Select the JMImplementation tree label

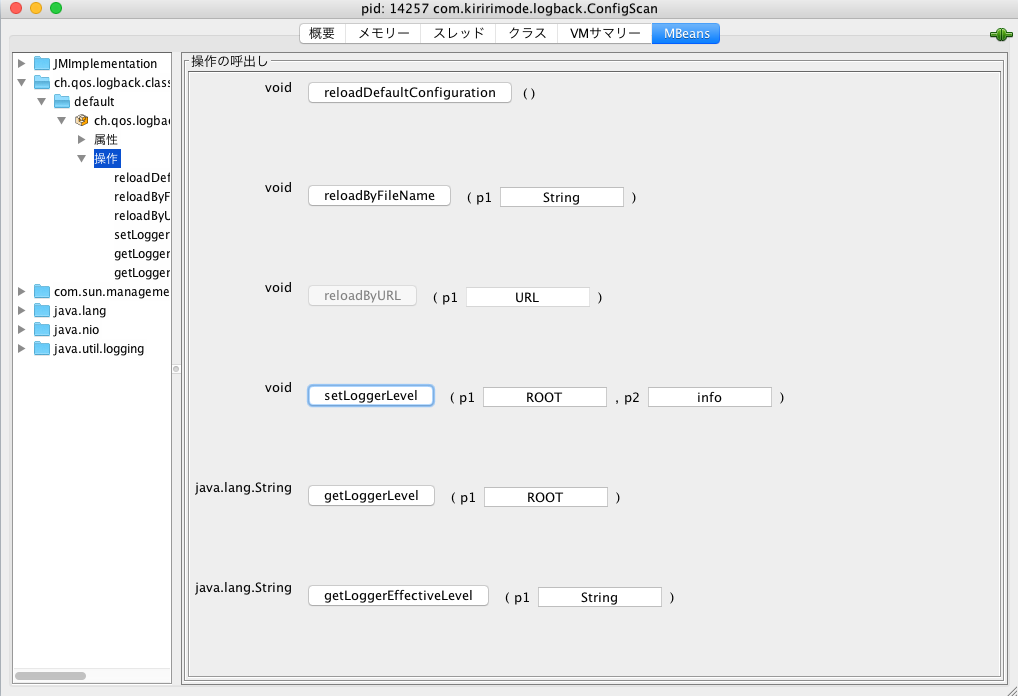[105, 64]
